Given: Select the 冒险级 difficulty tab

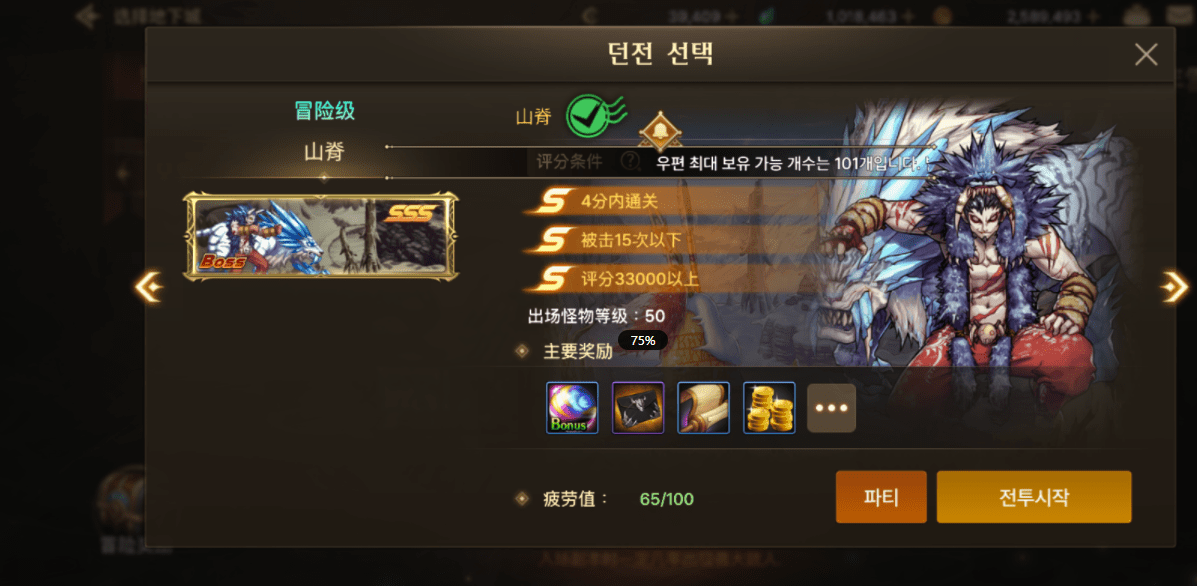Looking at the screenshot, I should pos(324,111).
